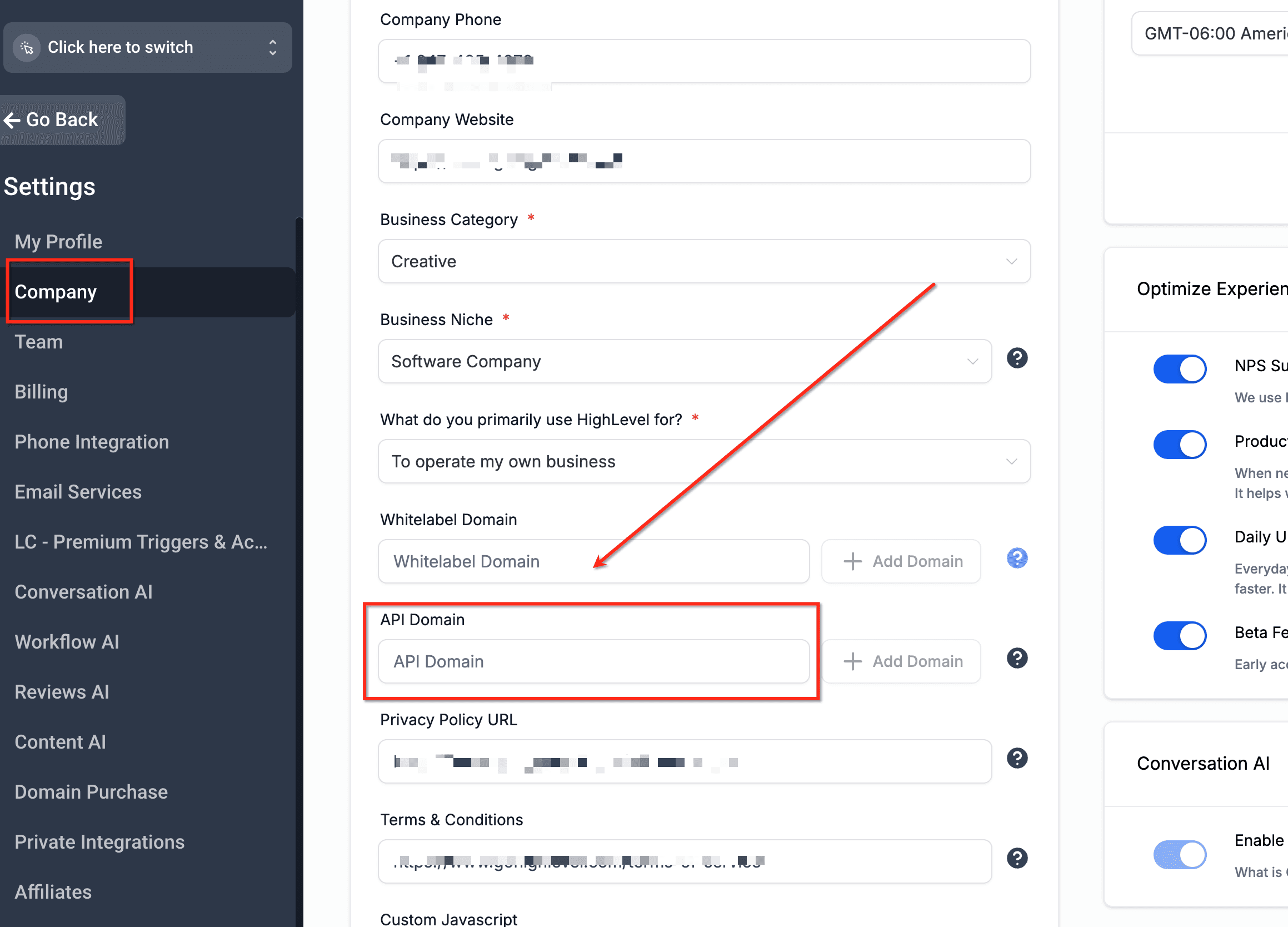1288x927 pixels.
Task: Open the API Domain help tooltip
Action: pyautogui.click(x=1016, y=659)
